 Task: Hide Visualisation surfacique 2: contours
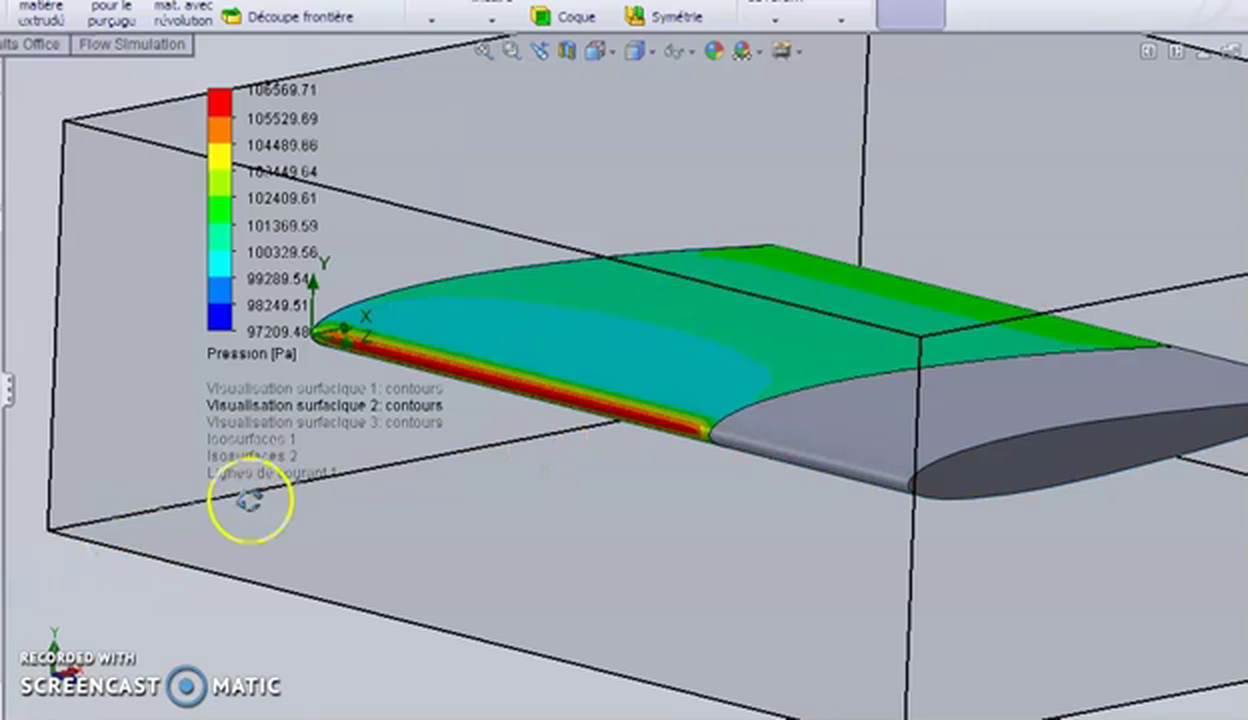(324, 405)
